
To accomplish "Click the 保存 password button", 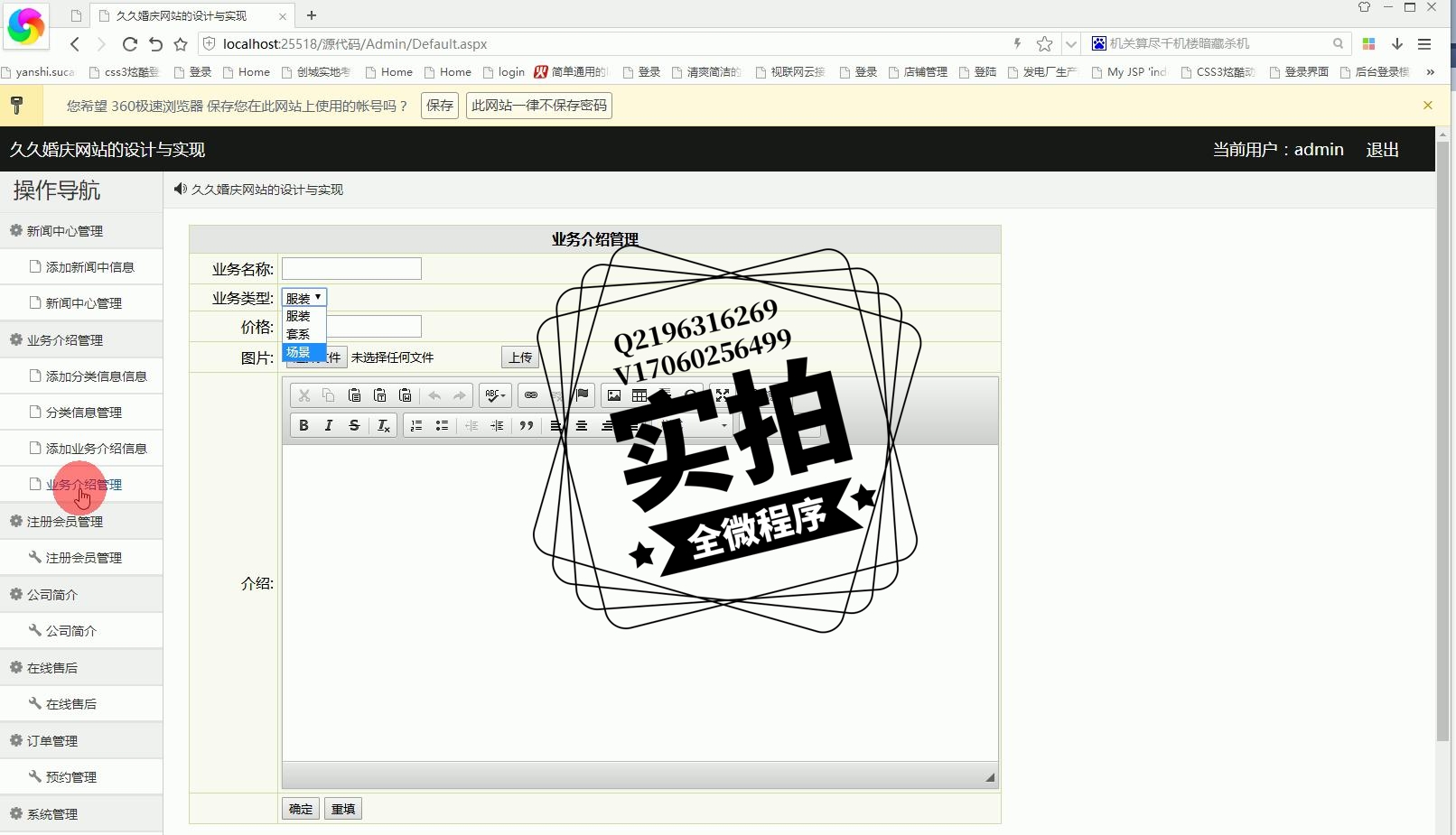I will tap(440, 106).
